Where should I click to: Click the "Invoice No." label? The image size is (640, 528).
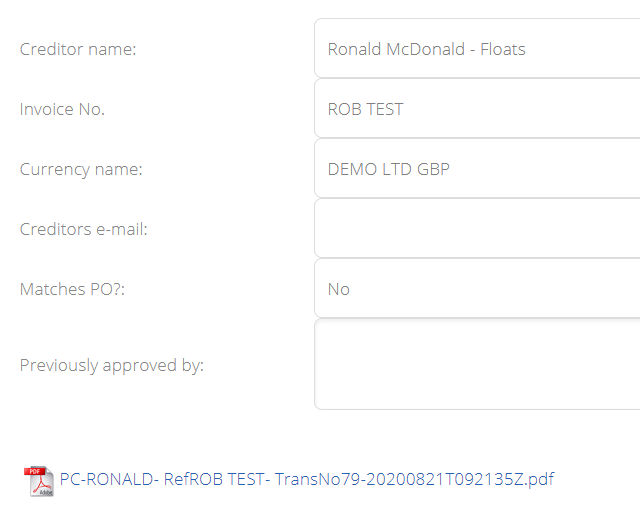click(62, 109)
